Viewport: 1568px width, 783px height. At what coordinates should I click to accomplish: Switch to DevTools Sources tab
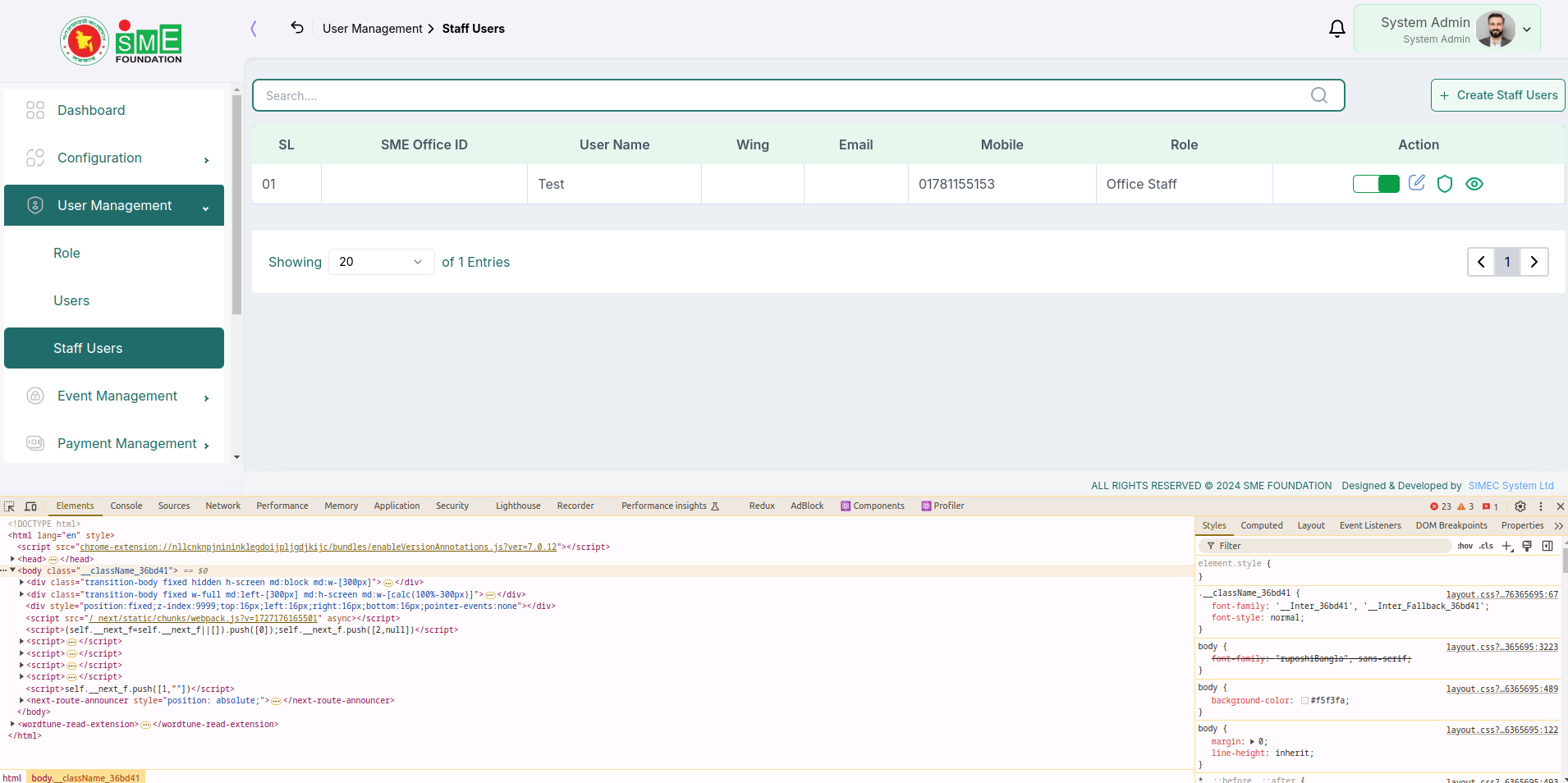[x=174, y=506]
